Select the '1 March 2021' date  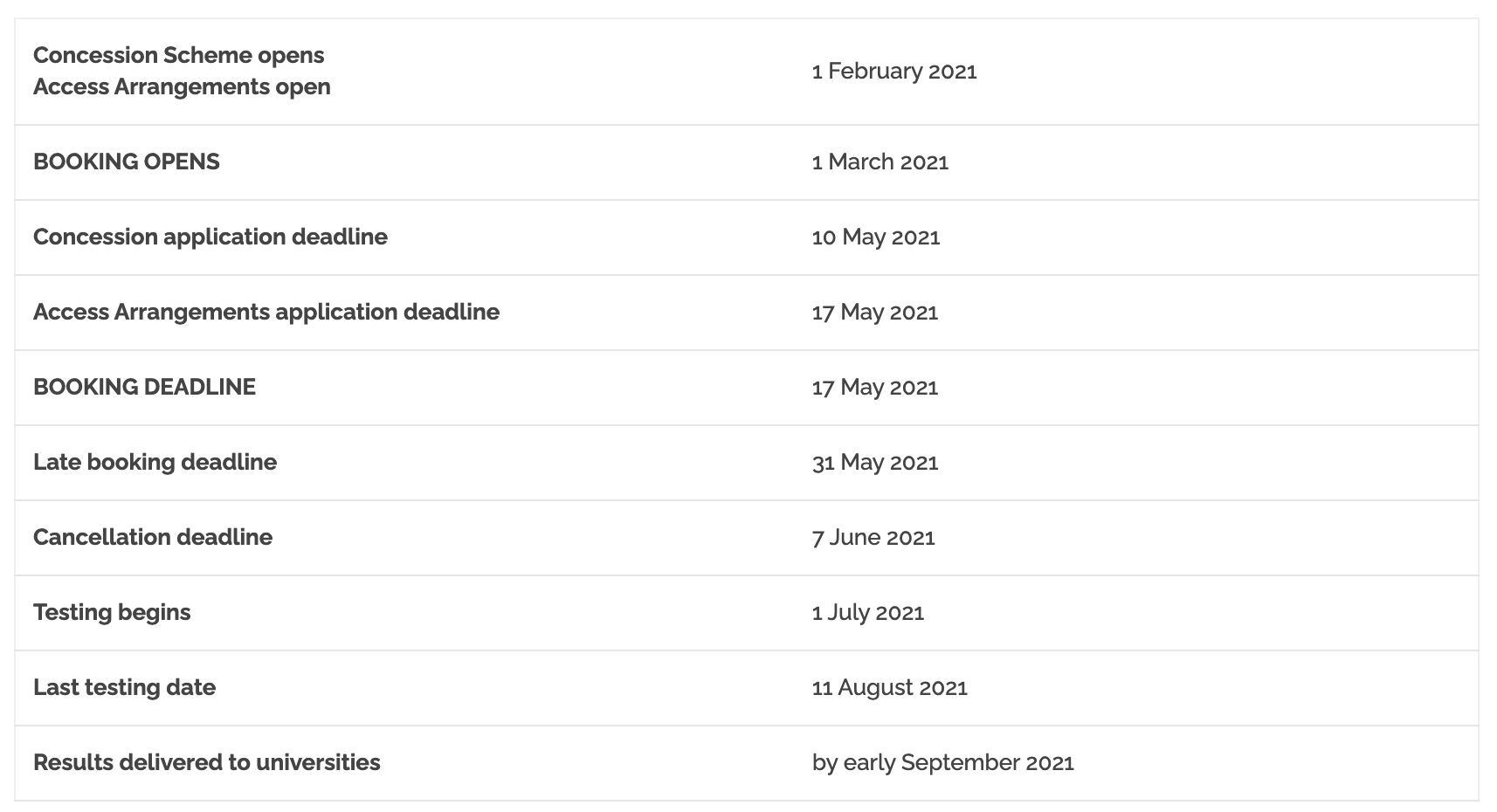(880, 162)
